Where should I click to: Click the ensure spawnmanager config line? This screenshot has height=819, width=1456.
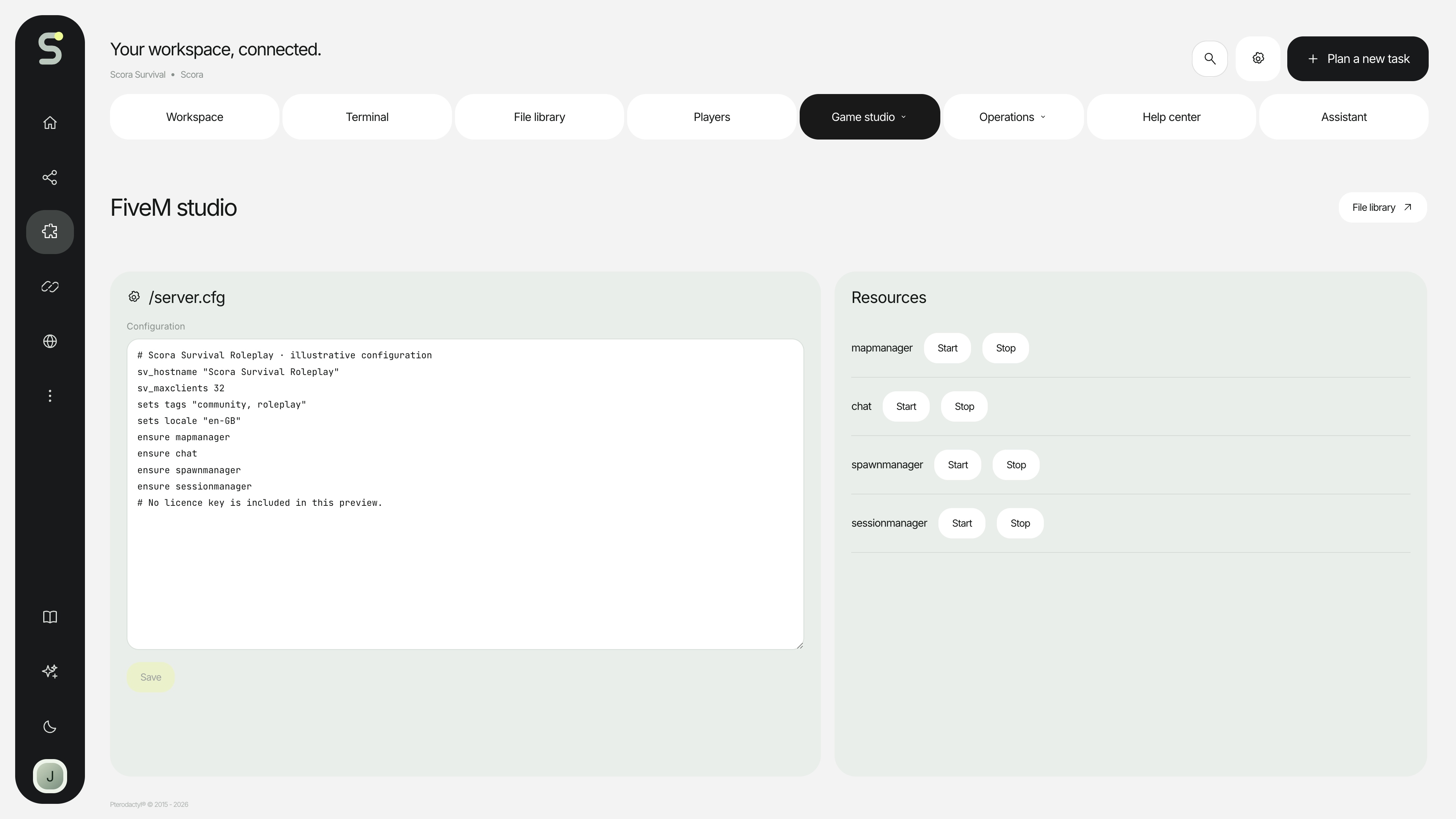(x=189, y=470)
